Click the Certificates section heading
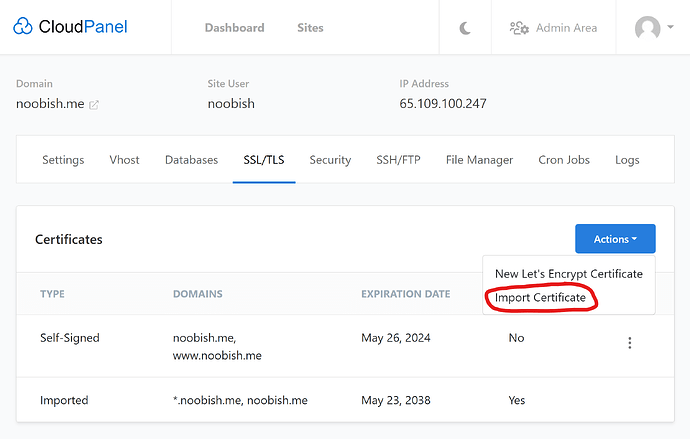Viewport: 690px width, 439px height. 69,239
